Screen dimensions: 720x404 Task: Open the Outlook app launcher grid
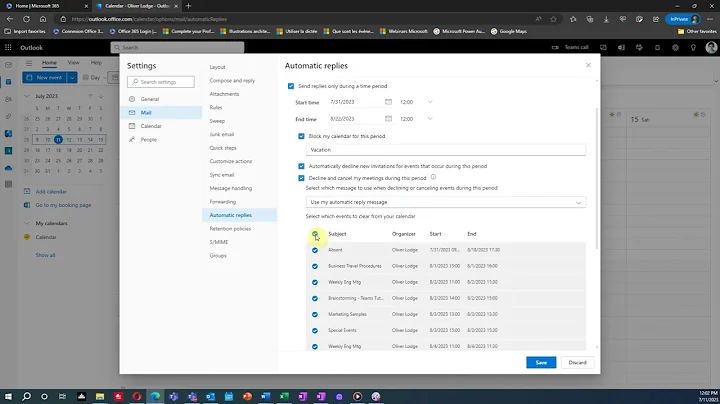pos(8,47)
